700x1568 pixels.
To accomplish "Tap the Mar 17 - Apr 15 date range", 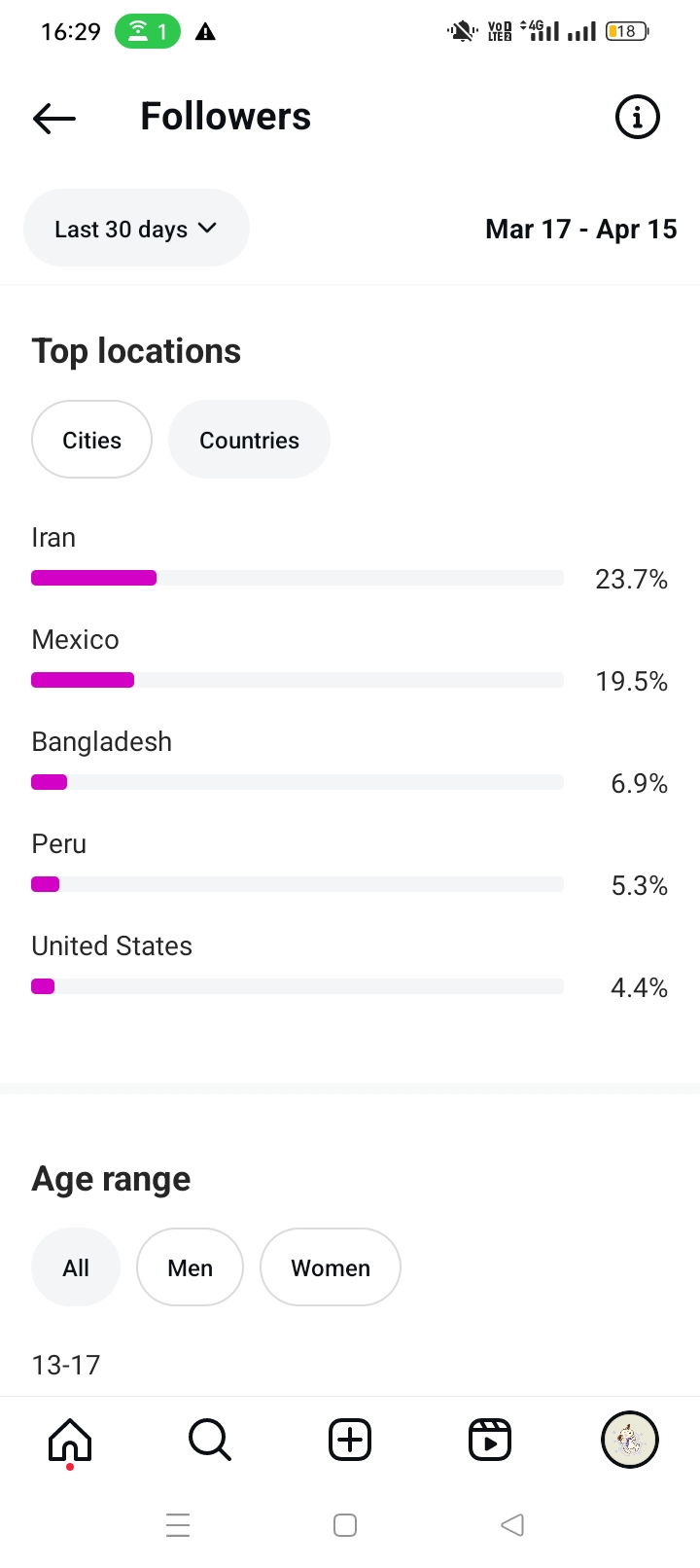I will pos(580,230).
